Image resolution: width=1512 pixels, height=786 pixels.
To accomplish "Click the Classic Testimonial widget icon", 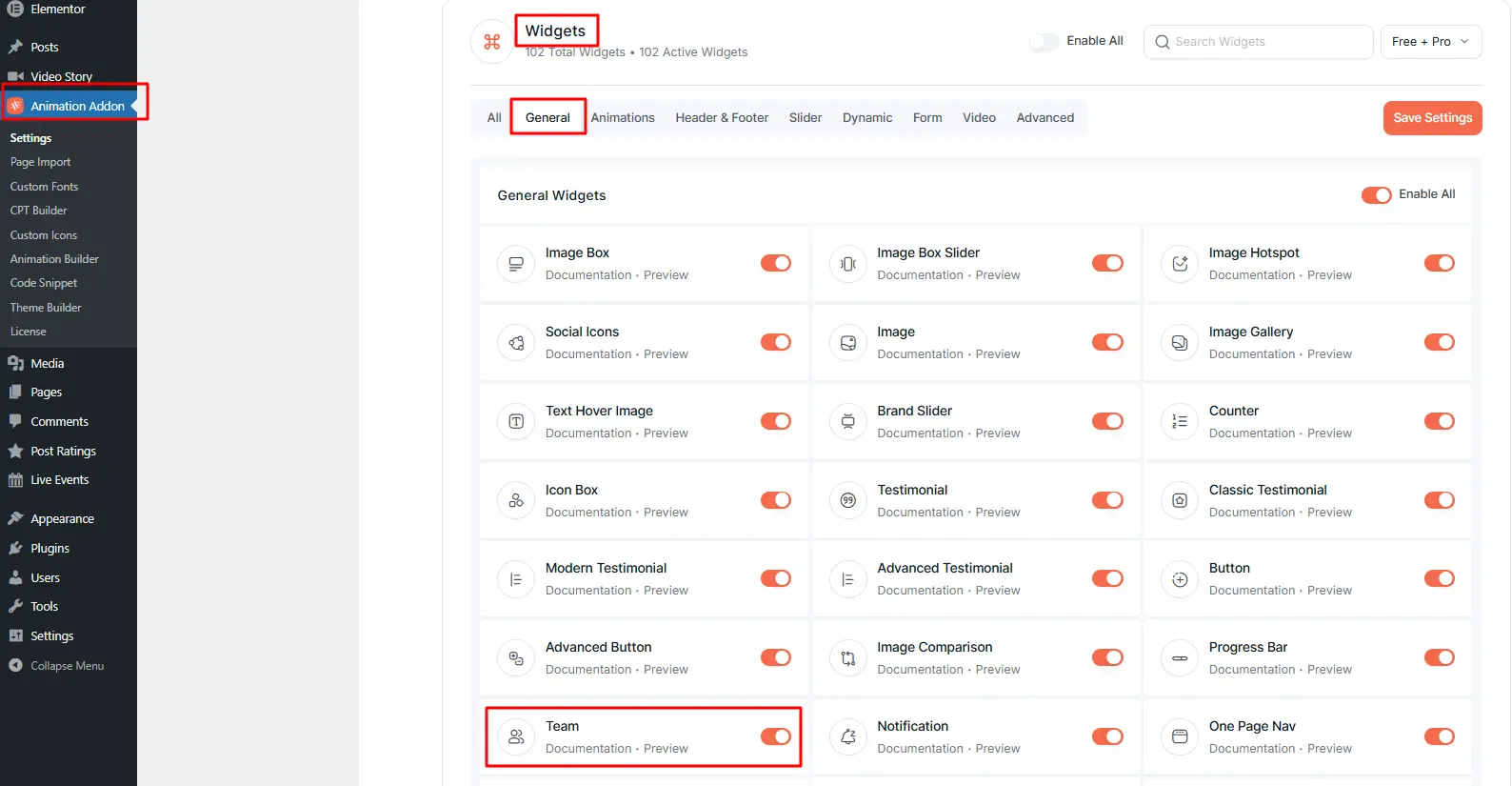I will pyautogui.click(x=1180, y=500).
